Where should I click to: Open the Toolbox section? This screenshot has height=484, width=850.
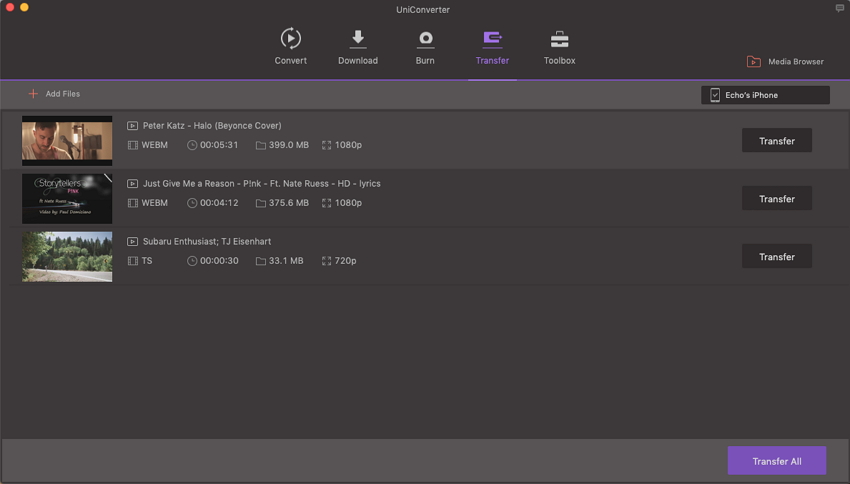point(559,40)
